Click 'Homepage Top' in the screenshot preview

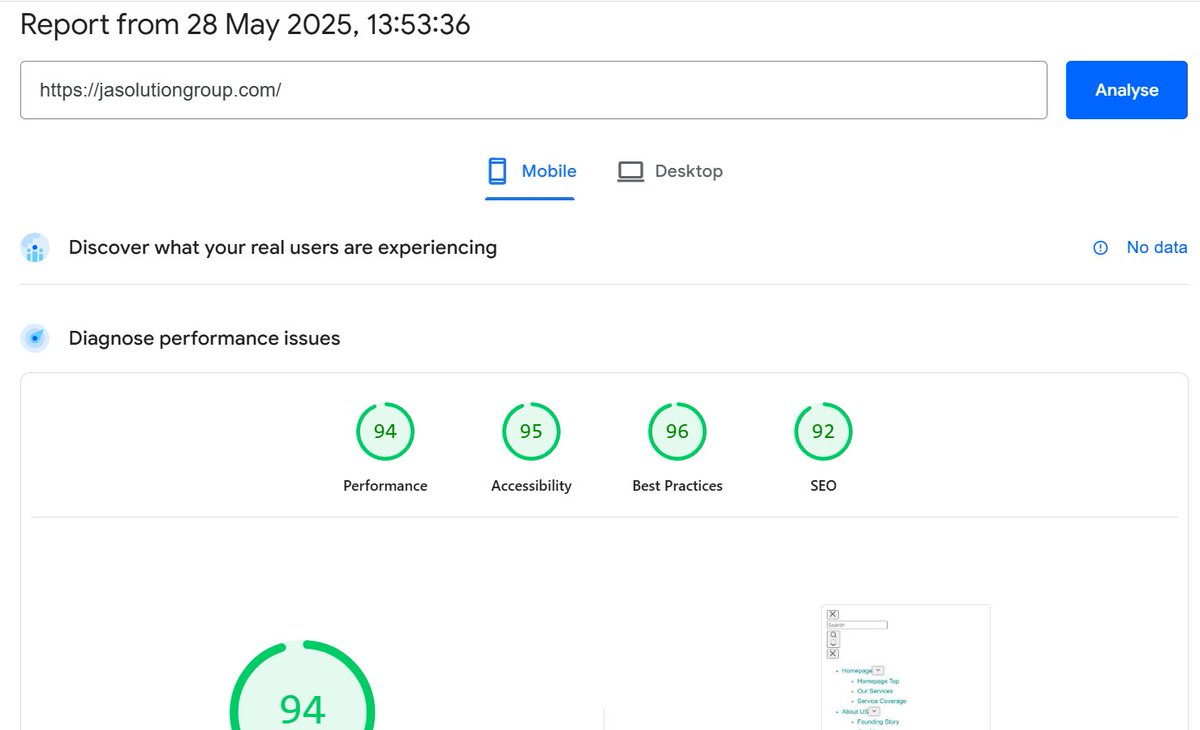click(x=878, y=681)
